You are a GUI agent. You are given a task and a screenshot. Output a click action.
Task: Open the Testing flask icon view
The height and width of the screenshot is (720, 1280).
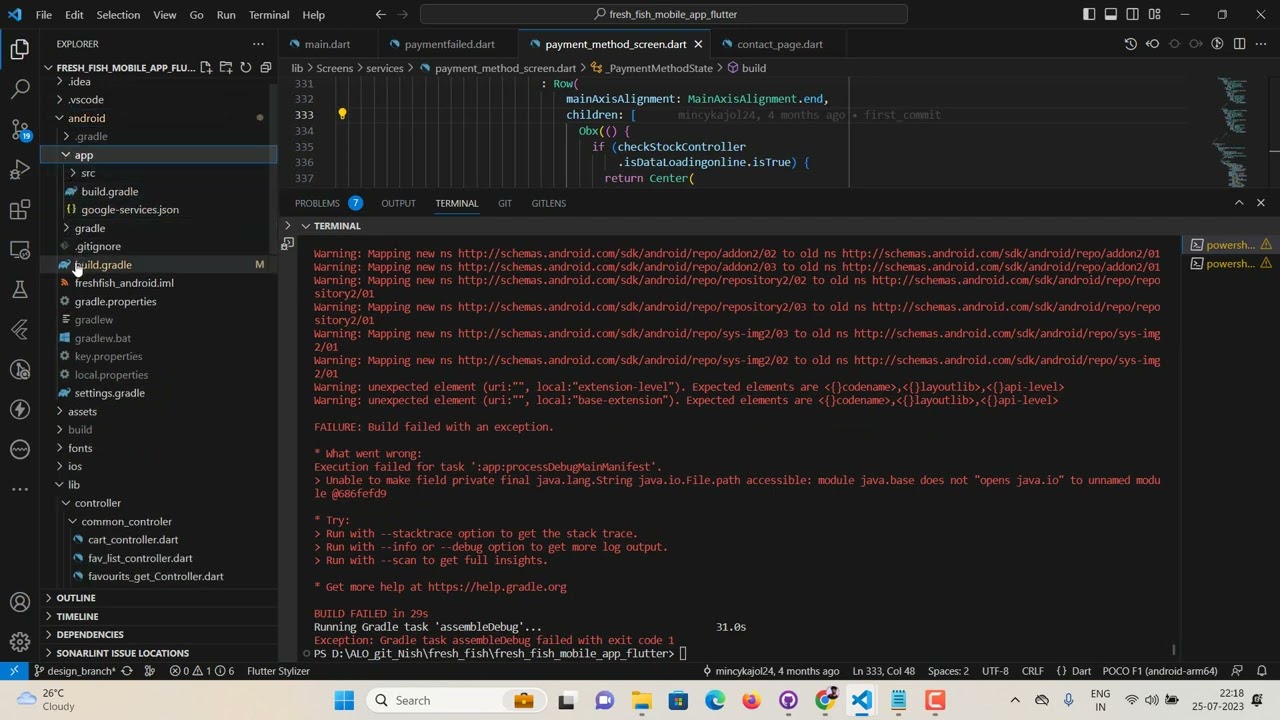click(20, 290)
